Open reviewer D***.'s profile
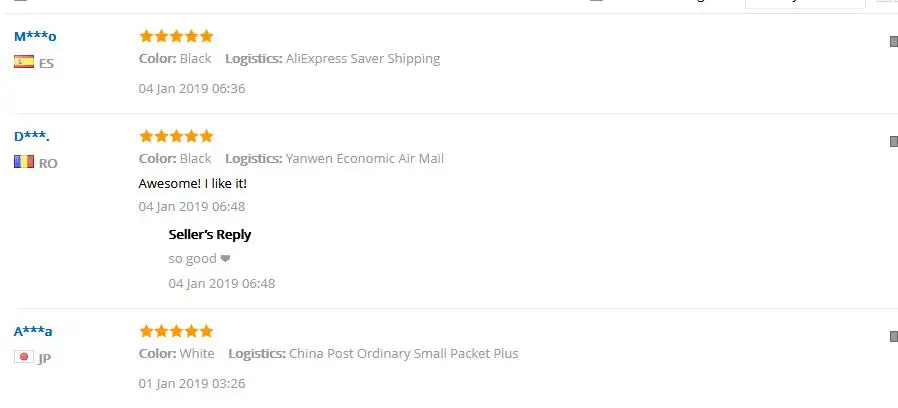Image resolution: width=898 pixels, height=408 pixels. point(32,136)
